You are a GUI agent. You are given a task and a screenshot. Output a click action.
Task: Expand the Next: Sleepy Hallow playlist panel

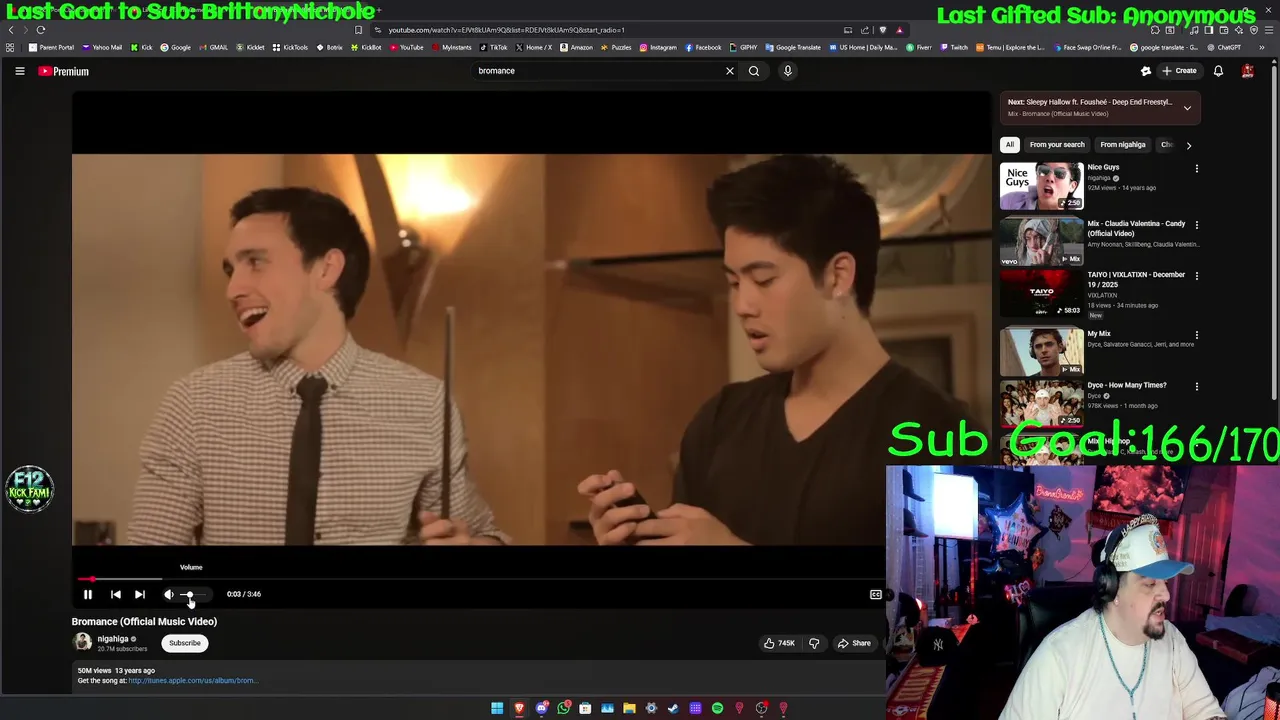coord(1187,108)
